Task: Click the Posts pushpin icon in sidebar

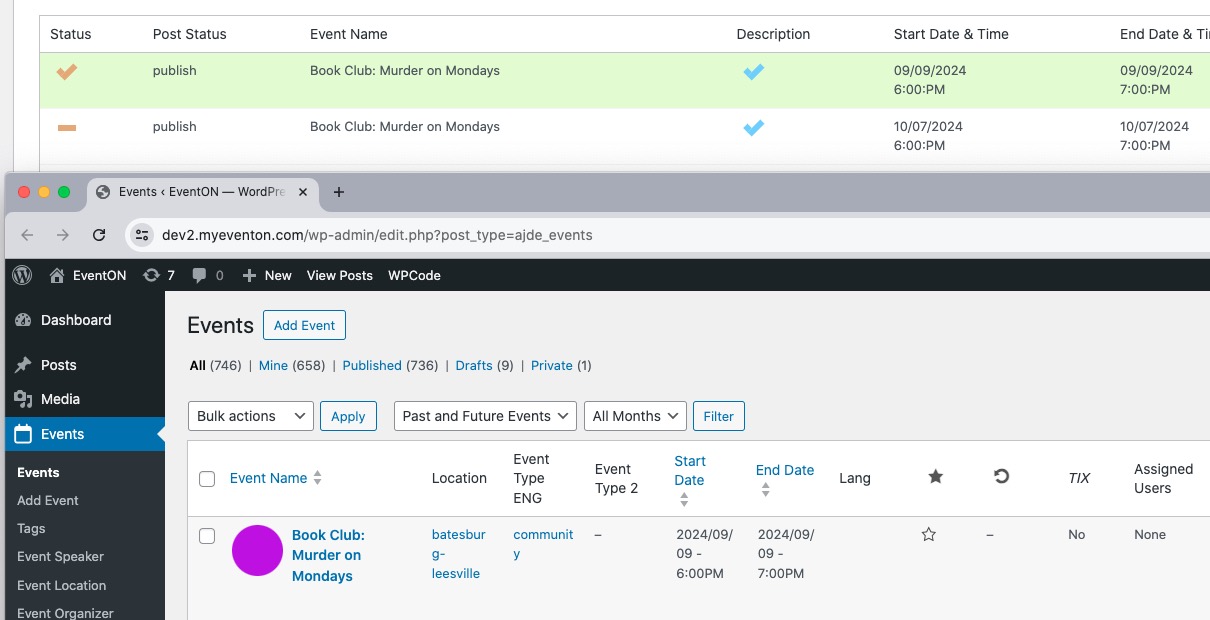Action: point(24,365)
